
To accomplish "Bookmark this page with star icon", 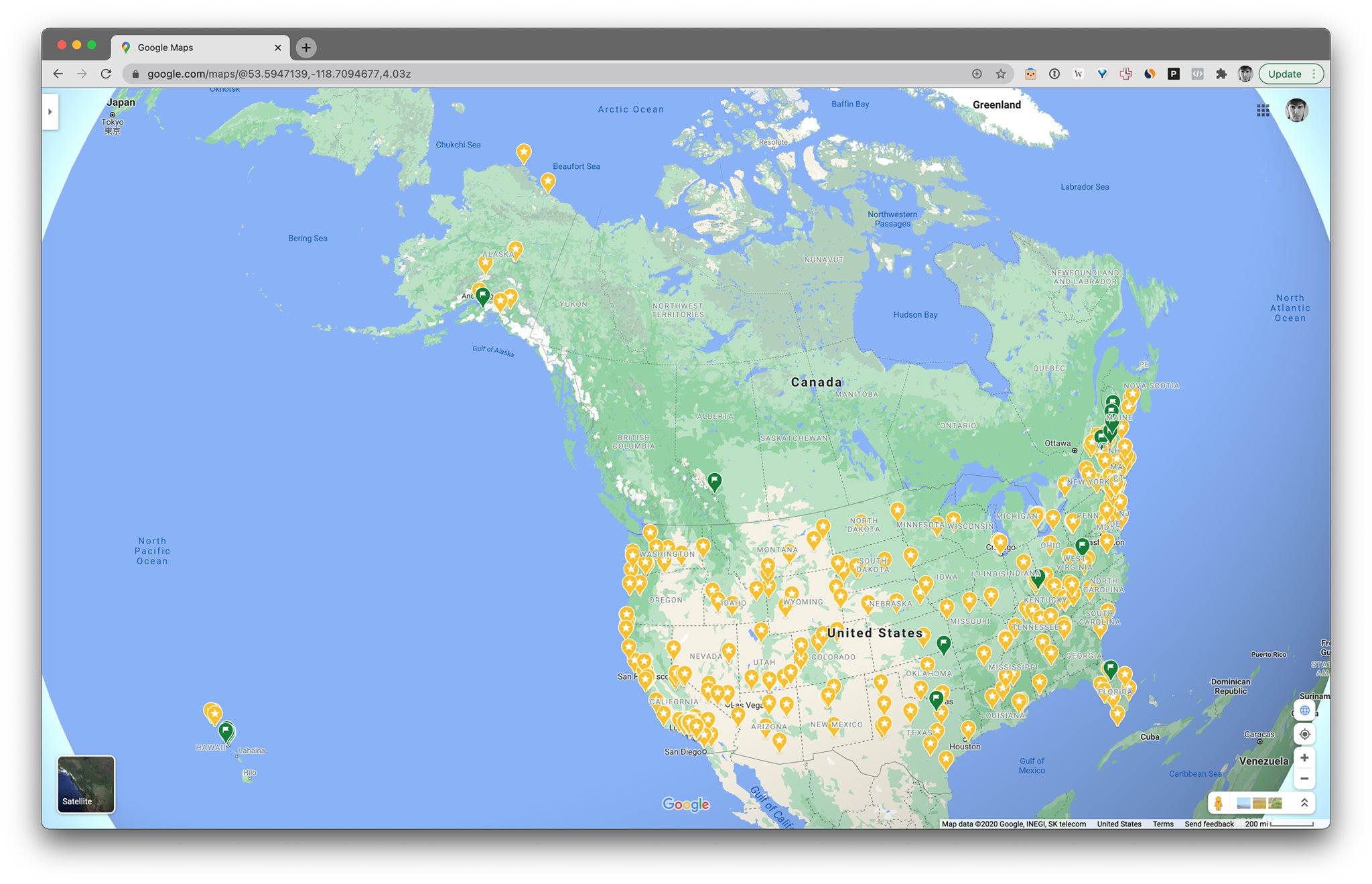I will pyautogui.click(x=1001, y=74).
